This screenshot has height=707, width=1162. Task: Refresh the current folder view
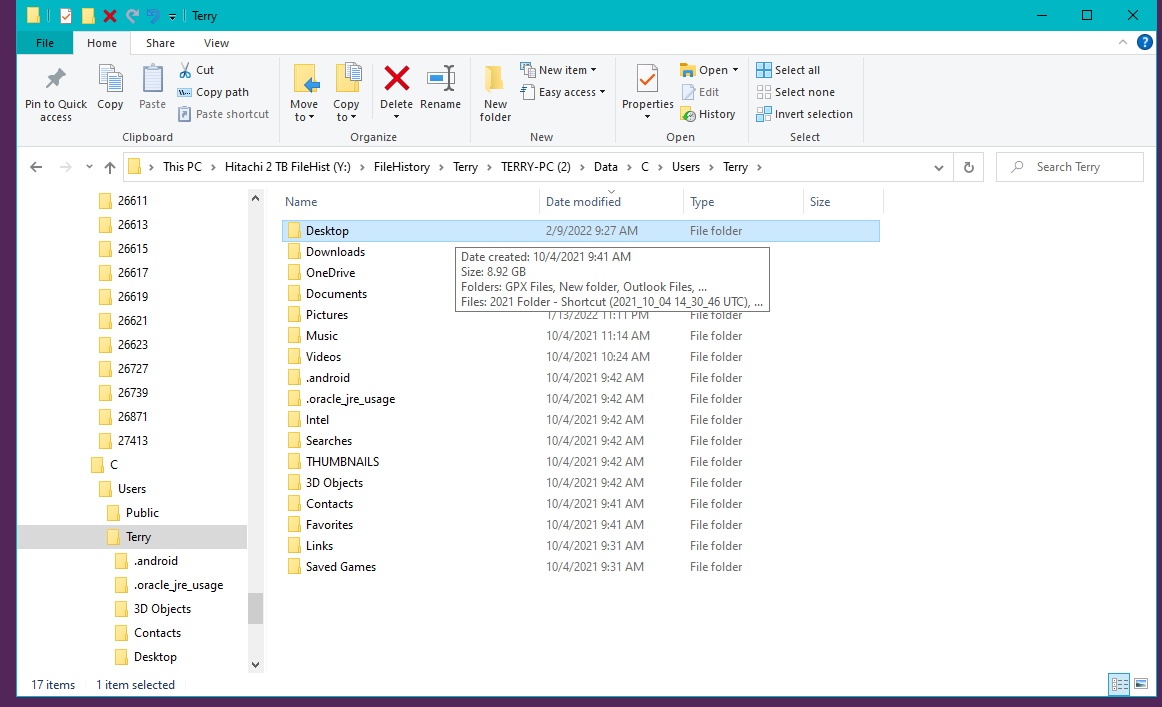[969, 167]
